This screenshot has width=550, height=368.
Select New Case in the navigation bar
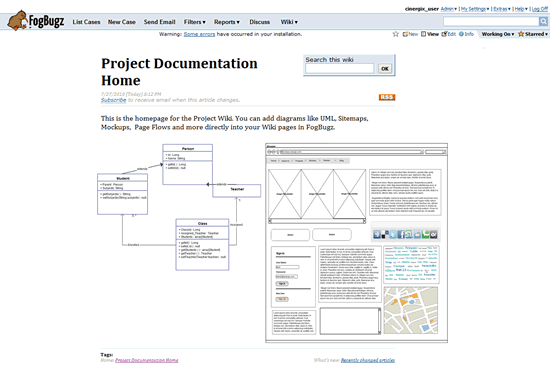[122, 22]
